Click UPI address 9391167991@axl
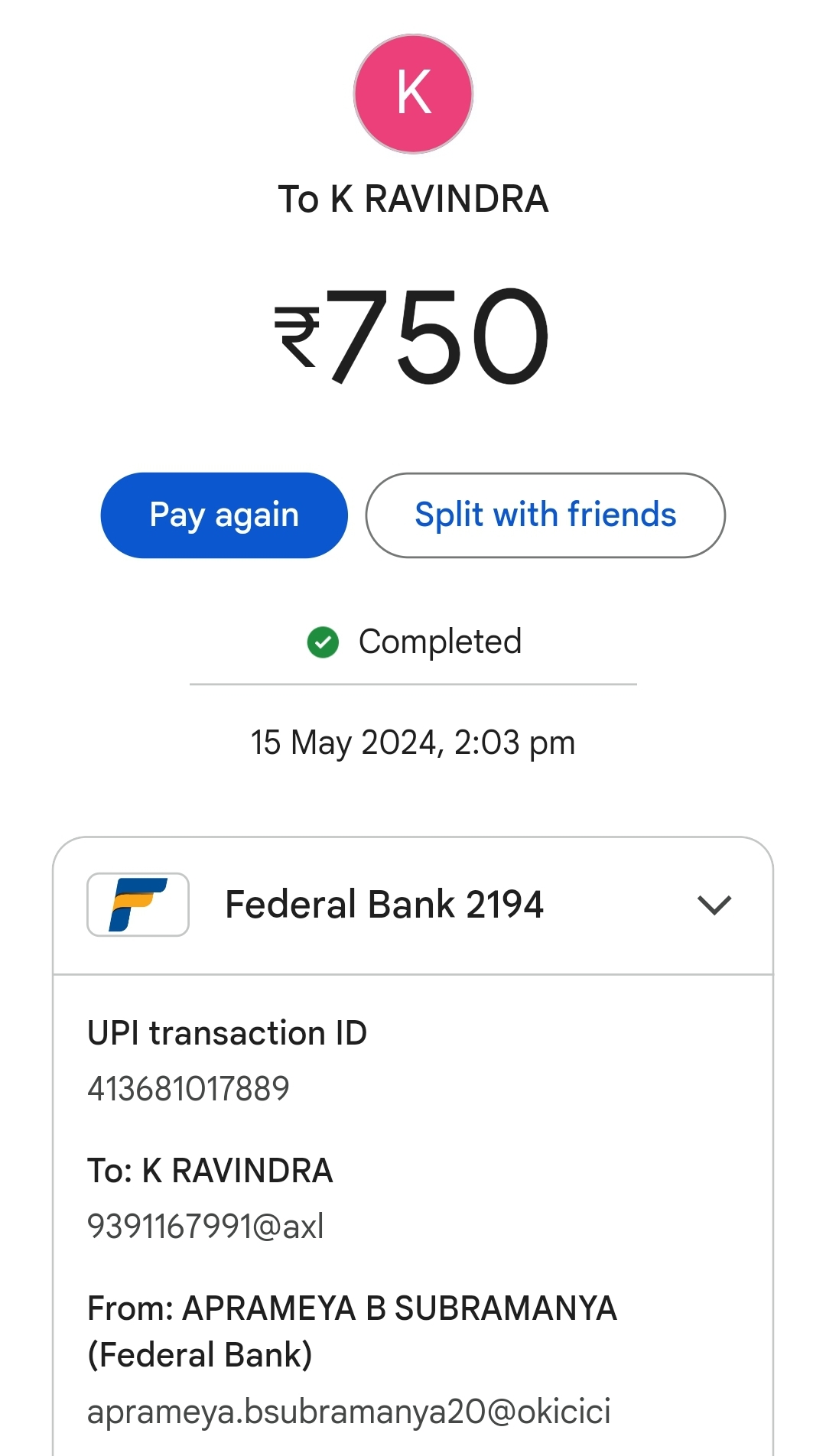Screen dimensions: 826x1456 tap(206, 1226)
